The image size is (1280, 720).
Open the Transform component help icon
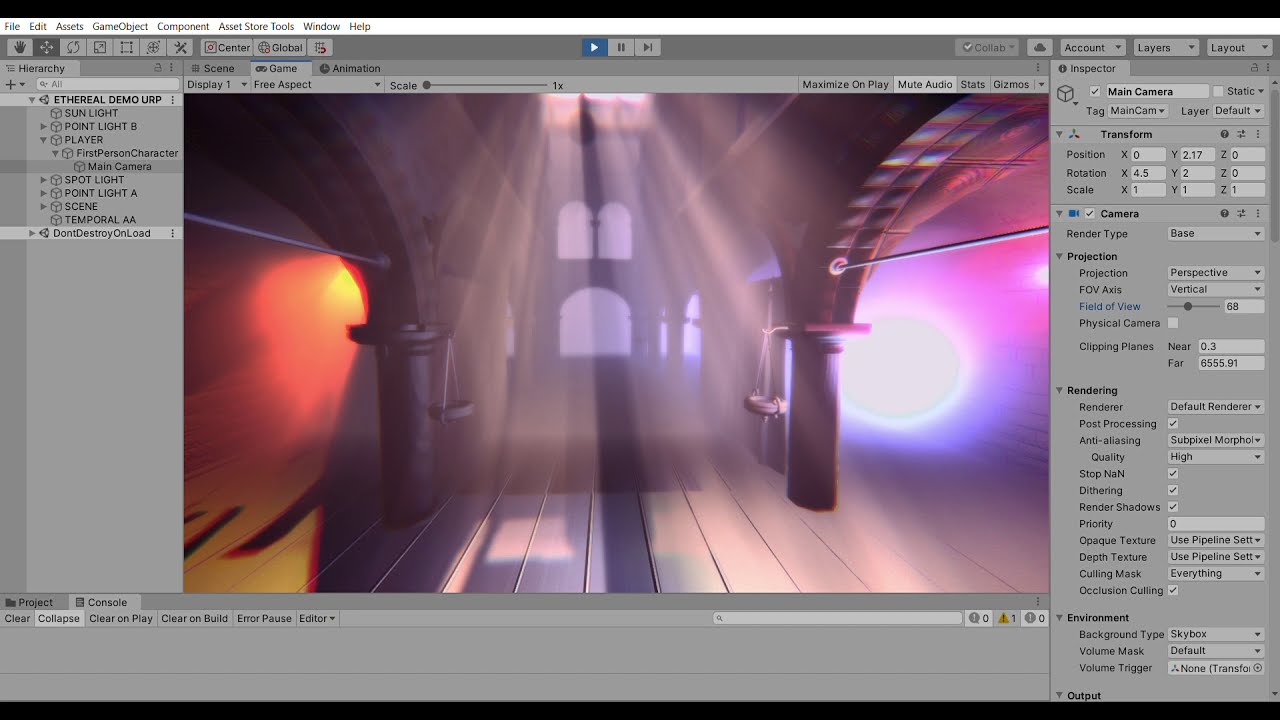pyautogui.click(x=1224, y=134)
